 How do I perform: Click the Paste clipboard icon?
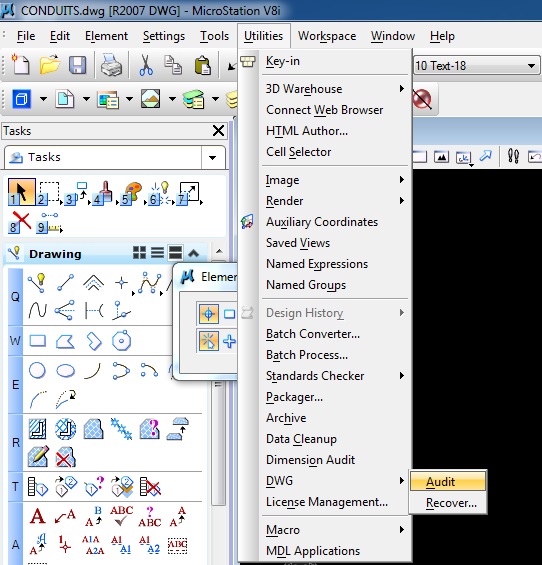(203, 65)
